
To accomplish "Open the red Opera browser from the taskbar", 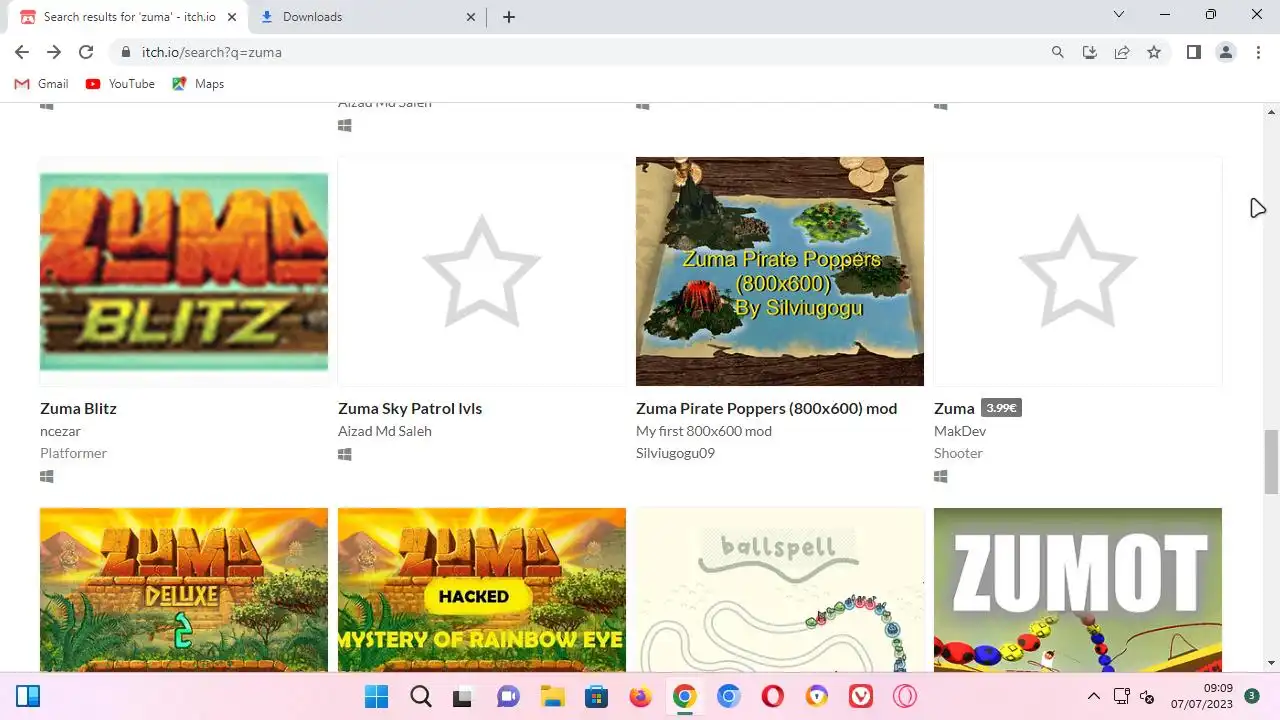I will point(772,696).
